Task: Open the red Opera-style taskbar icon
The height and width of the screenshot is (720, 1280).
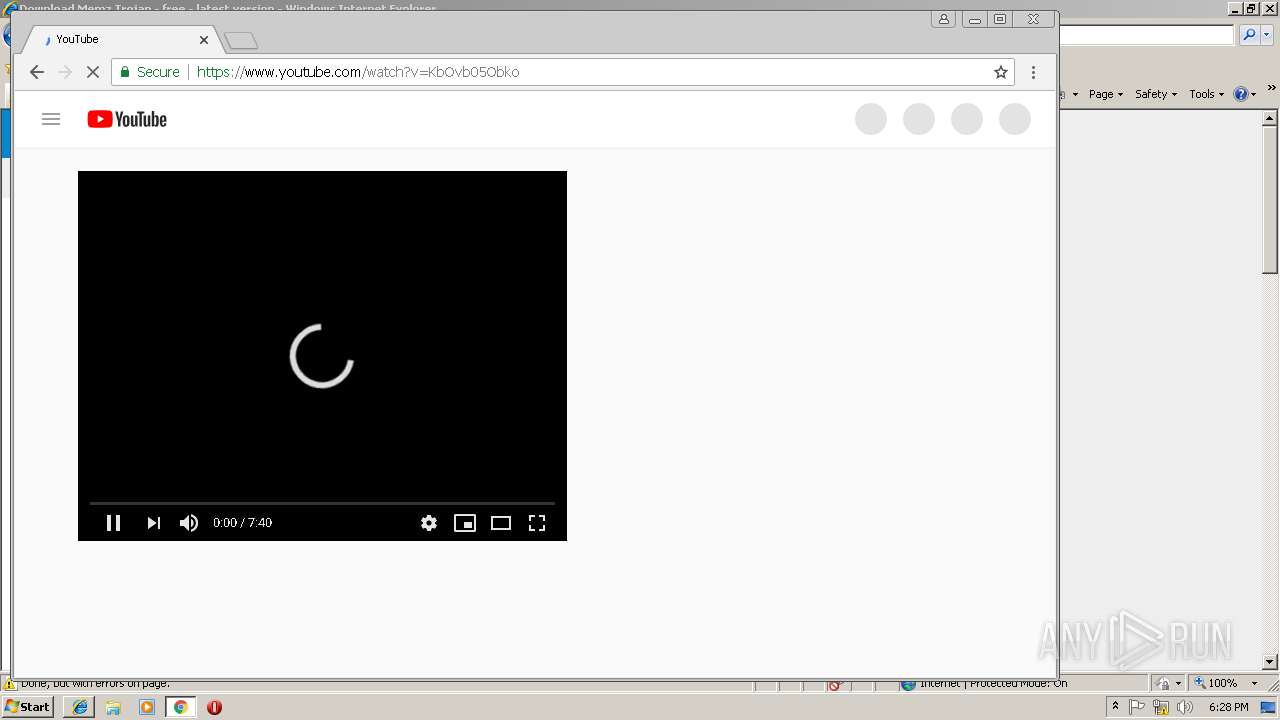Action: coord(214,707)
